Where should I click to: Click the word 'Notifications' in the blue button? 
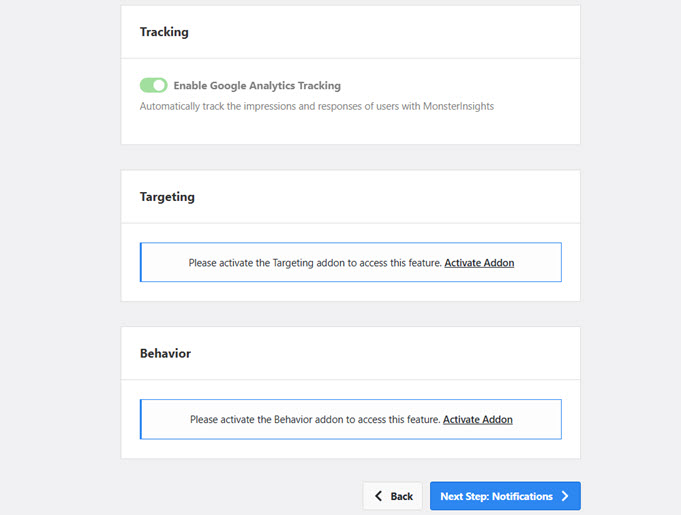pos(523,496)
